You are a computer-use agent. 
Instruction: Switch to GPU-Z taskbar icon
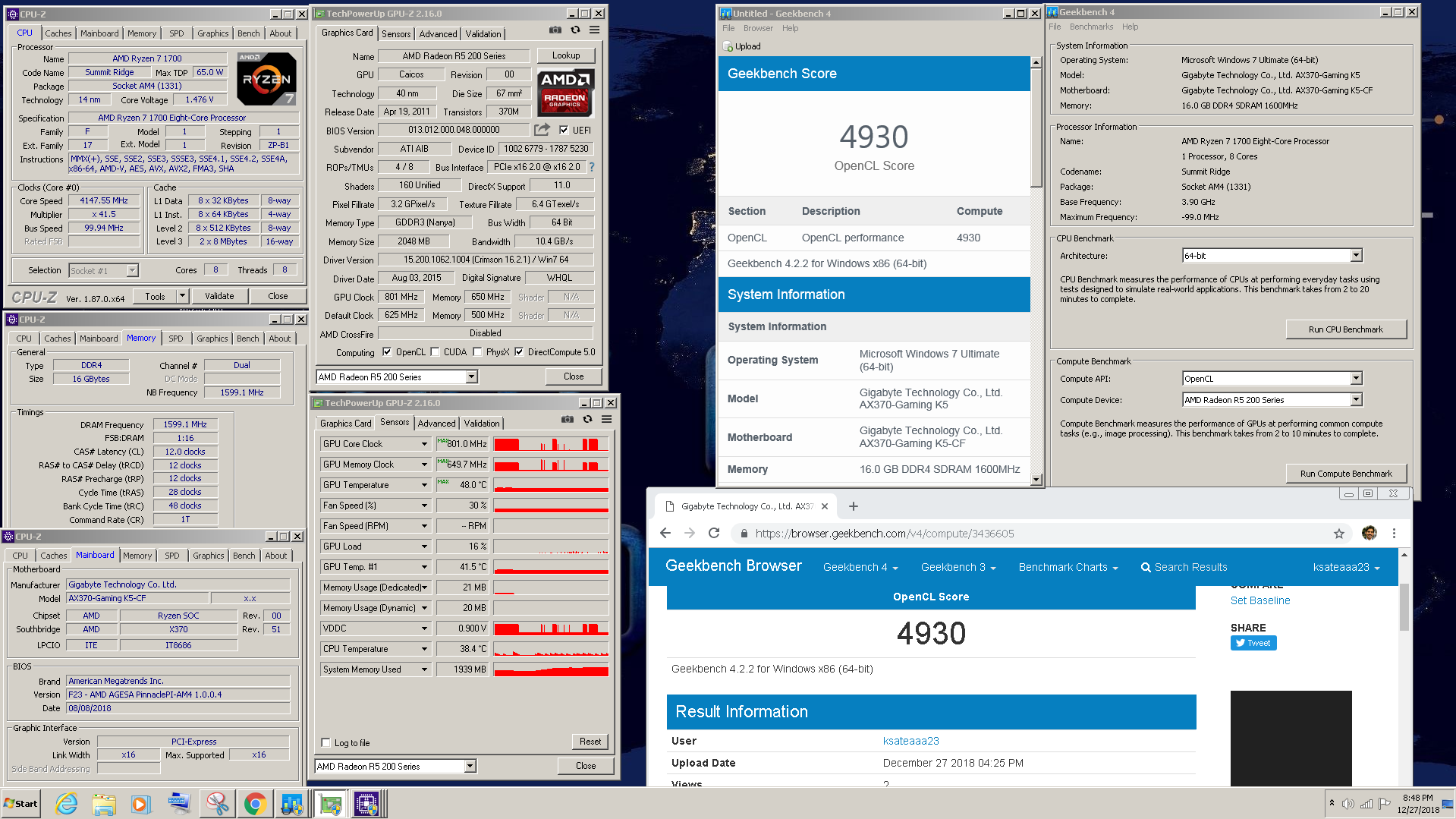(331, 803)
